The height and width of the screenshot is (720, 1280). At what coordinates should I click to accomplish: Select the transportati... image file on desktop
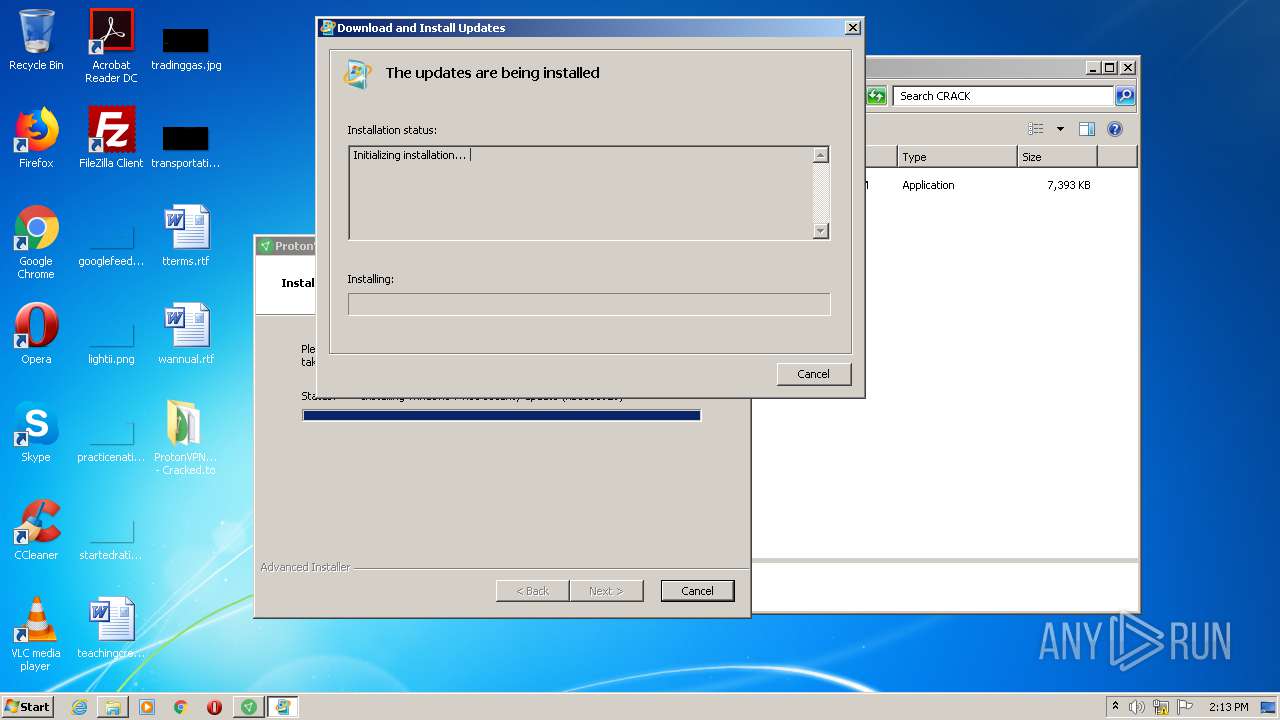pyautogui.click(x=186, y=146)
